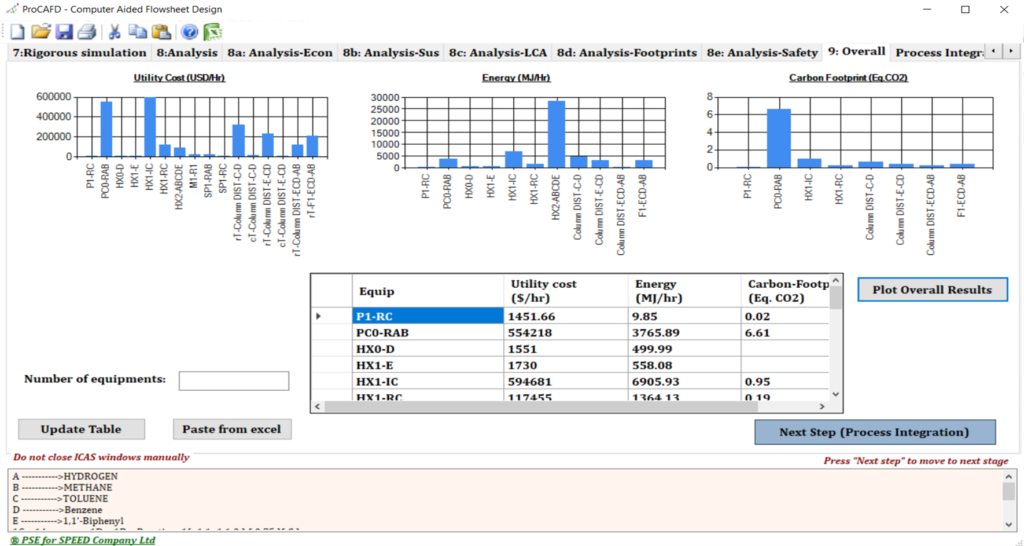Select the PC0-RAB equipment cell
This screenshot has height=546, width=1024.
pyautogui.click(x=428, y=332)
